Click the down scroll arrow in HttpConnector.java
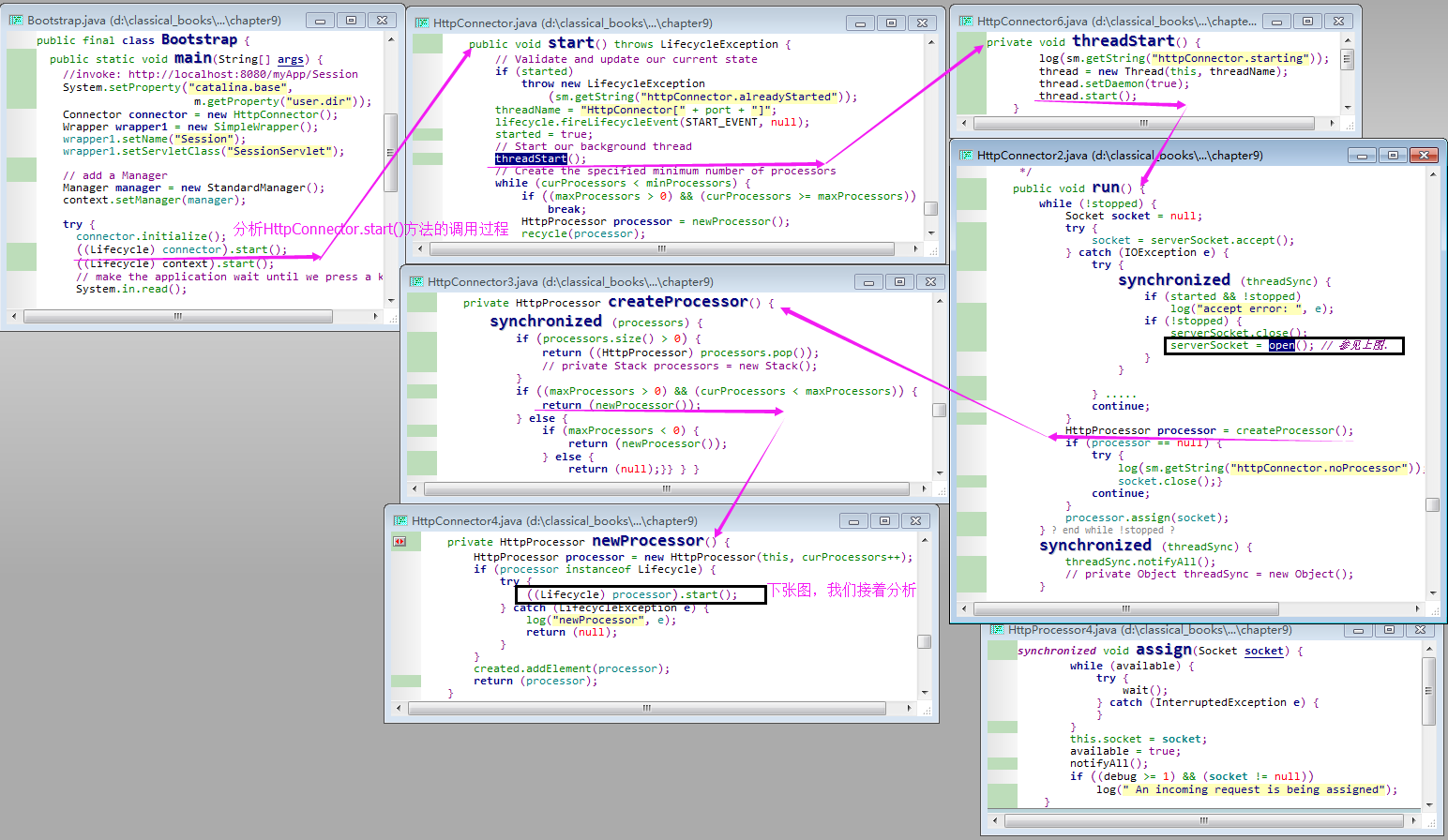 tap(930, 232)
